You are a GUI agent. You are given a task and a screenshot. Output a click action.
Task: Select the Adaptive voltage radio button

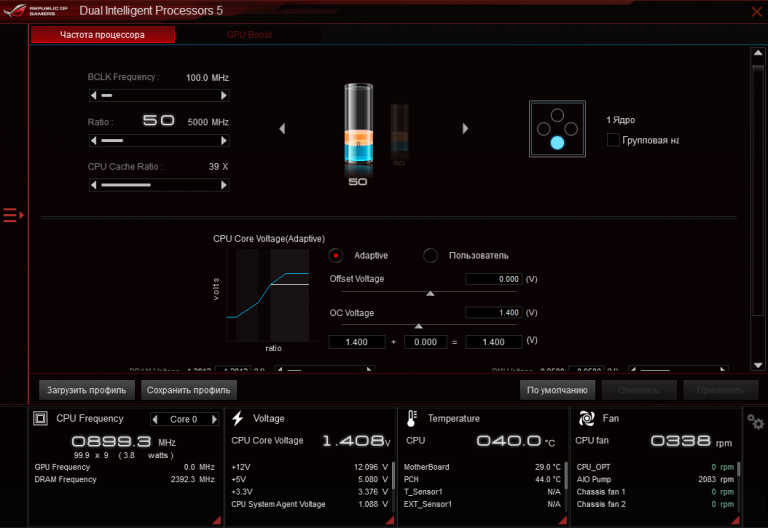336,256
